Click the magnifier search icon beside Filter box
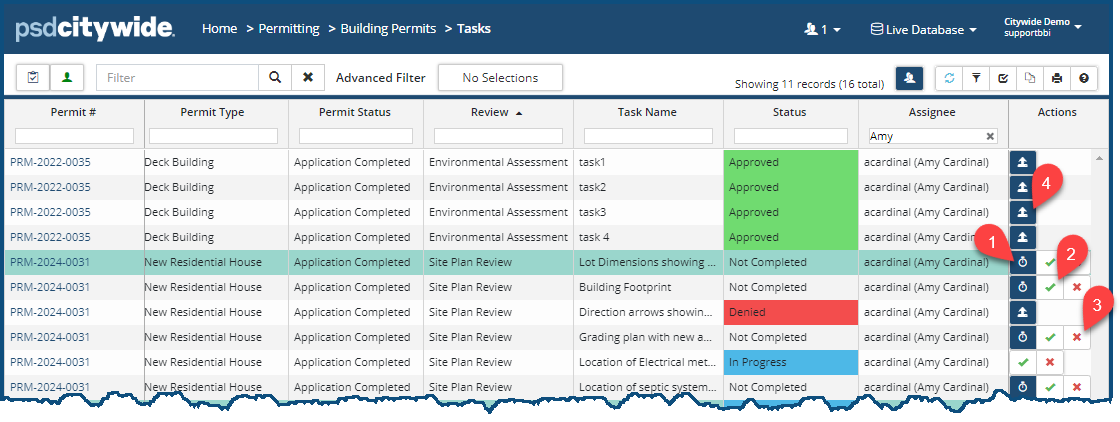The width and height of the screenshot is (1120, 422). click(x=274, y=78)
